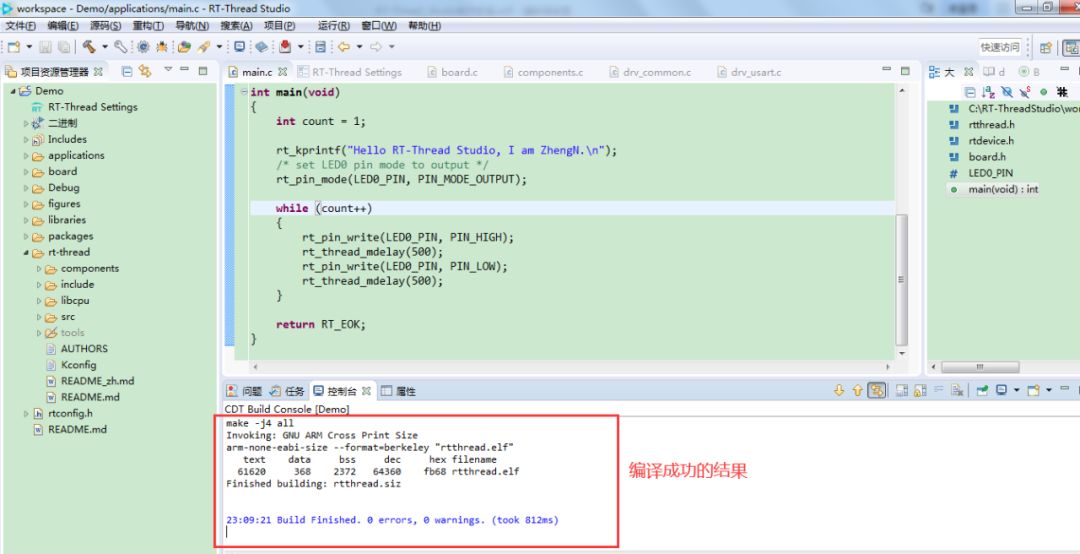Image resolution: width=1080 pixels, height=554 pixels.
Task: Switch to drv_usart.c editor tab
Action: click(749, 72)
